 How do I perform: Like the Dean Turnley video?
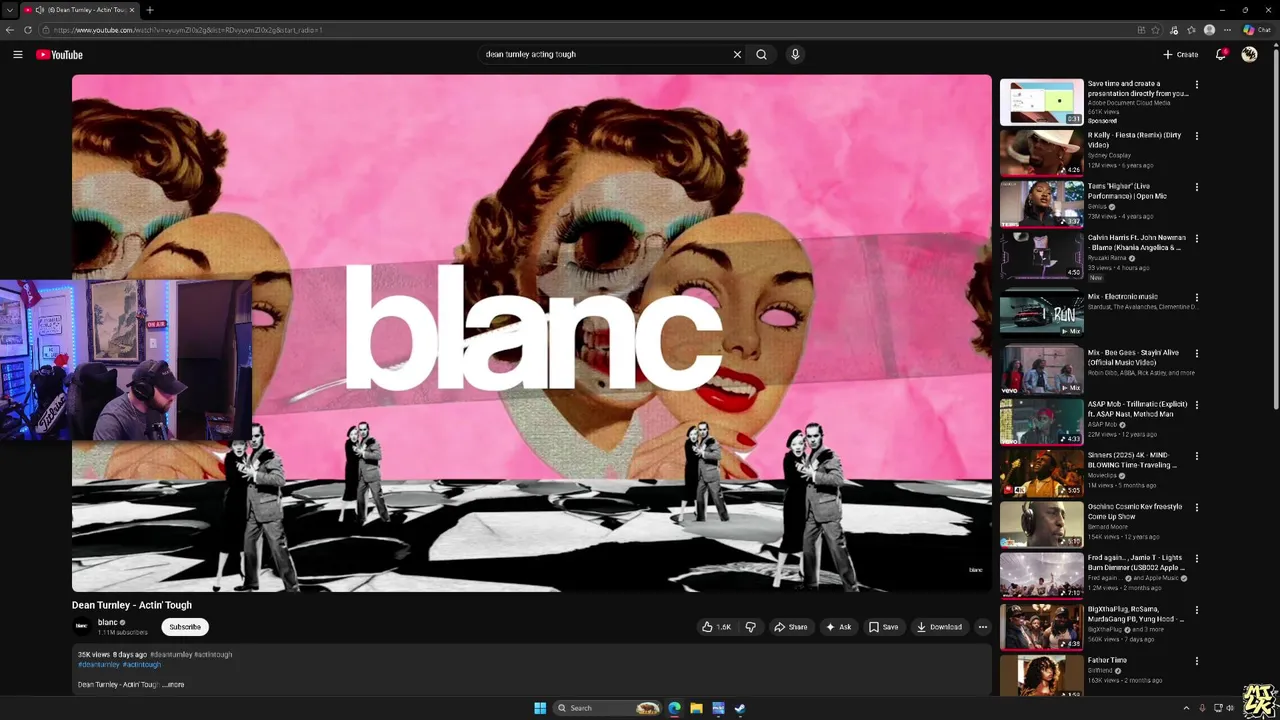716,627
